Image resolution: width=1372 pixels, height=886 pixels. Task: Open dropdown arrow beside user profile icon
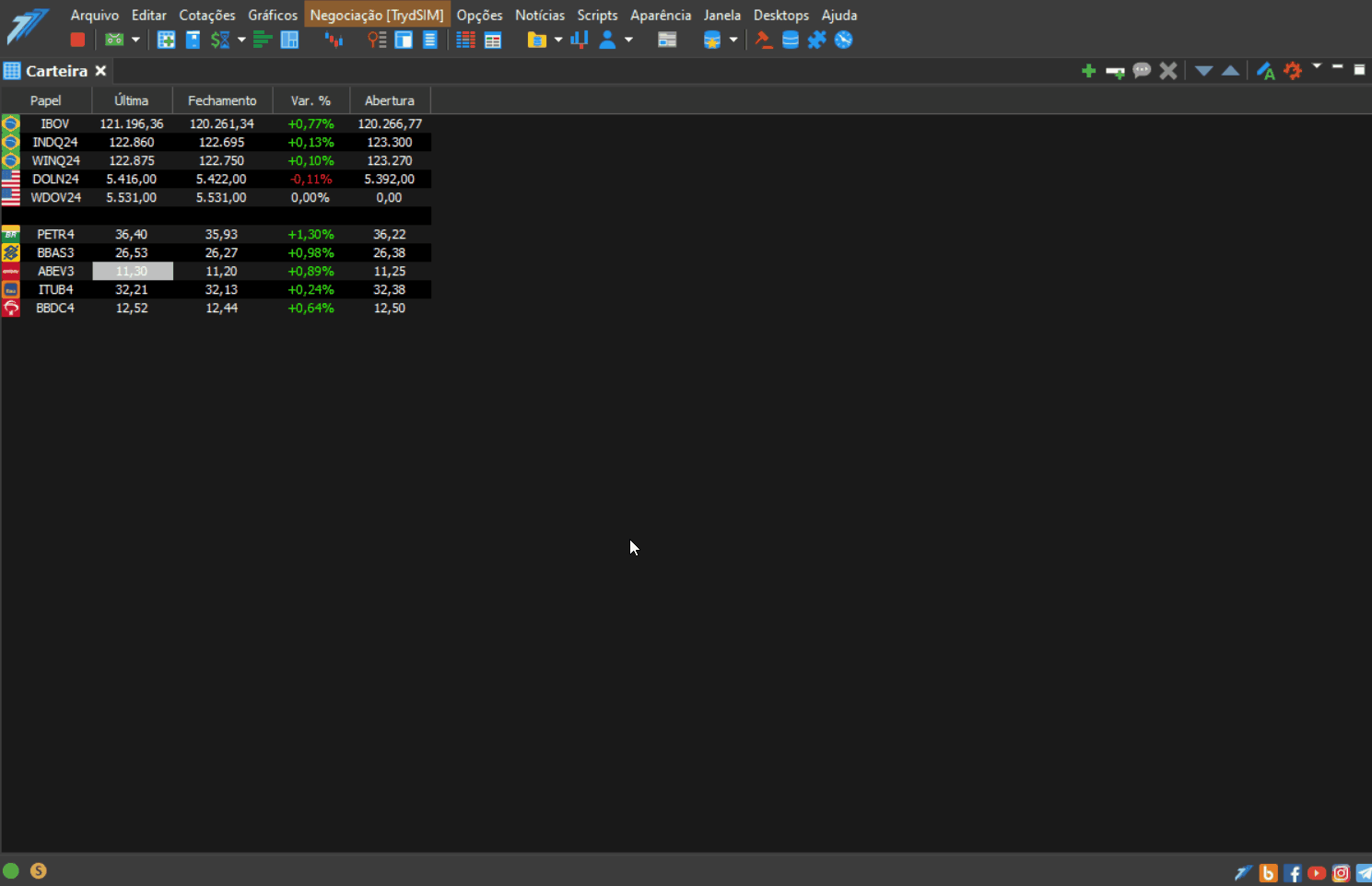click(x=628, y=40)
